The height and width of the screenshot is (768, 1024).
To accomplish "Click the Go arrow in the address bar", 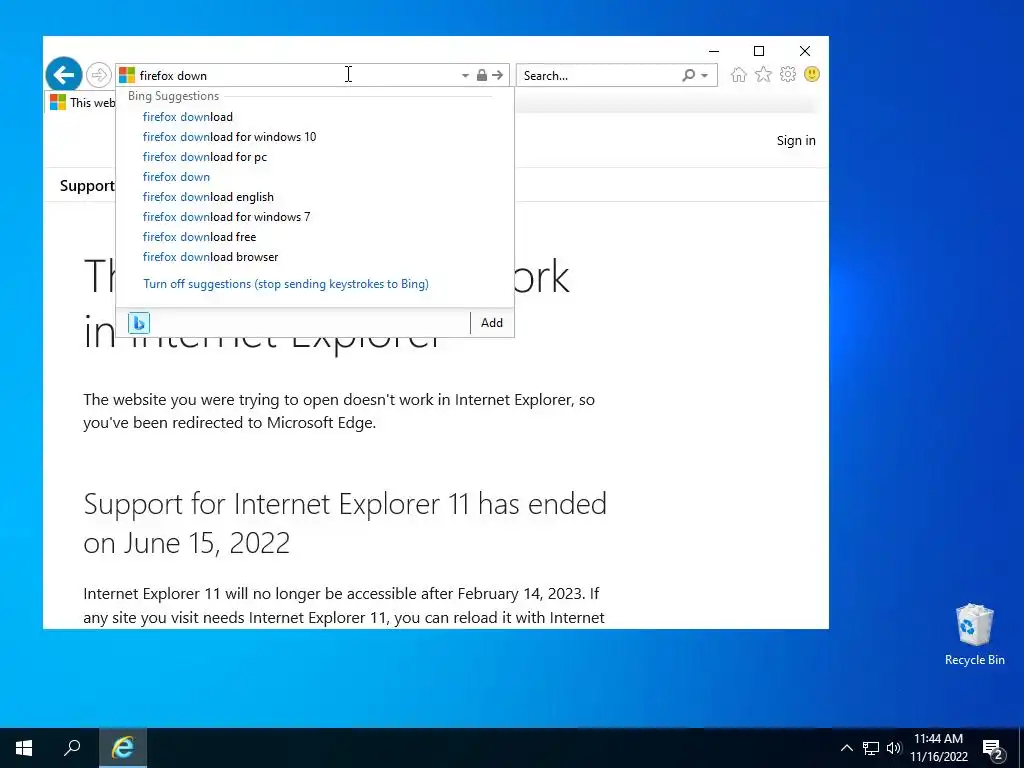I will pos(498,75).
